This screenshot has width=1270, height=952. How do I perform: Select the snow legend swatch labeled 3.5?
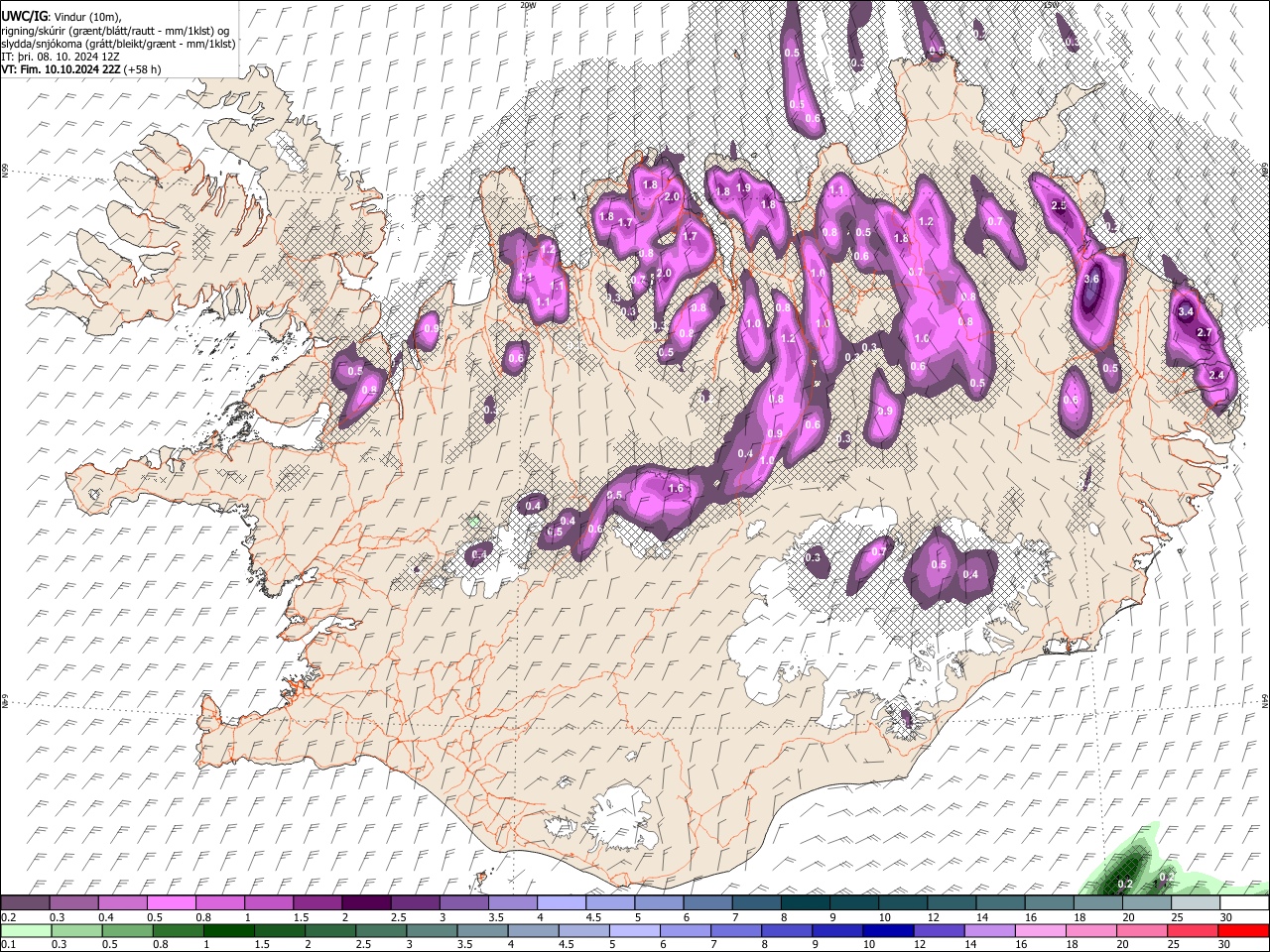[x=512, y=903]
